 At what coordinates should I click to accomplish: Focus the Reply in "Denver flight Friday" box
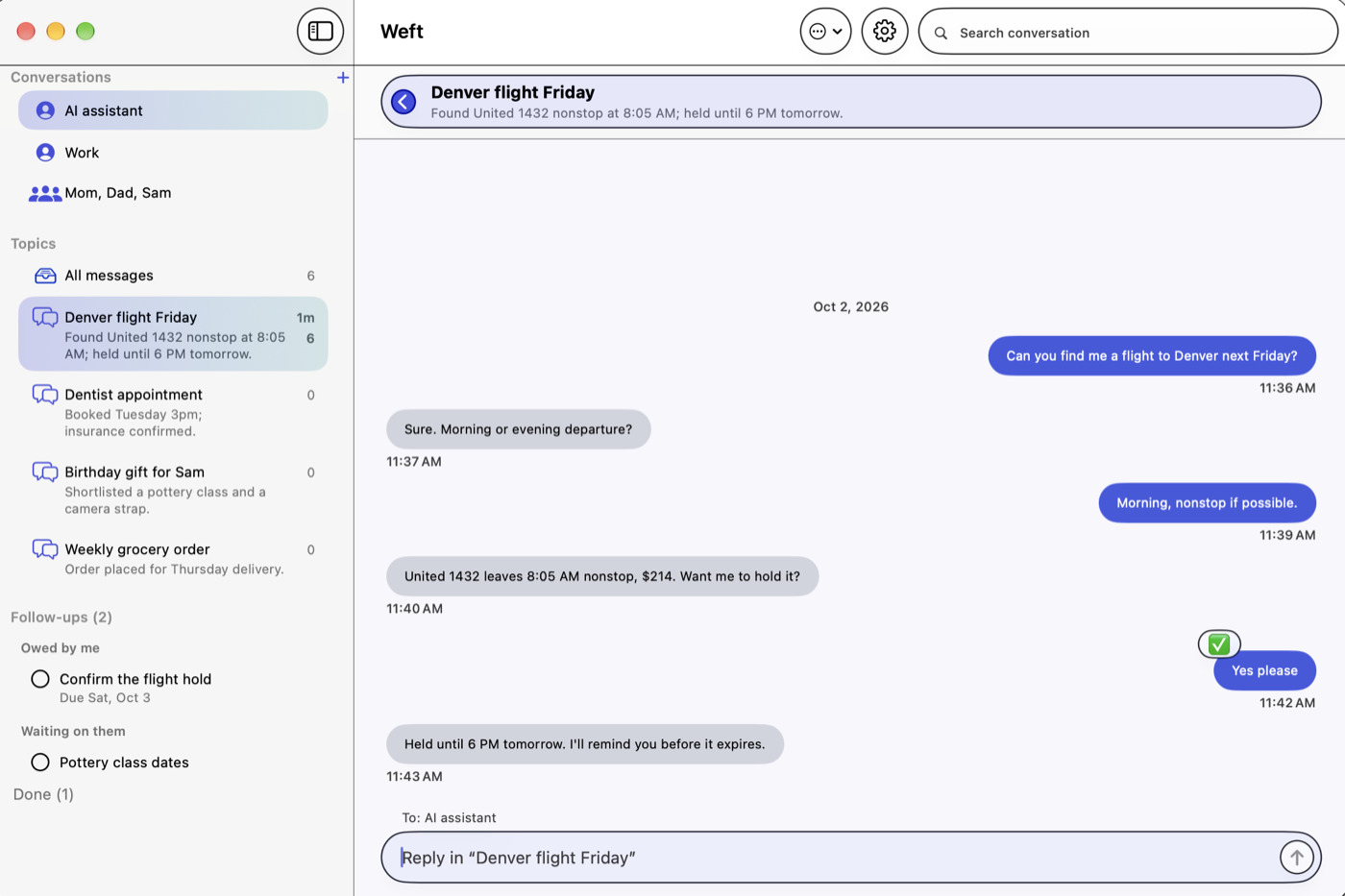pyautogui.click(x=851, y=857)
